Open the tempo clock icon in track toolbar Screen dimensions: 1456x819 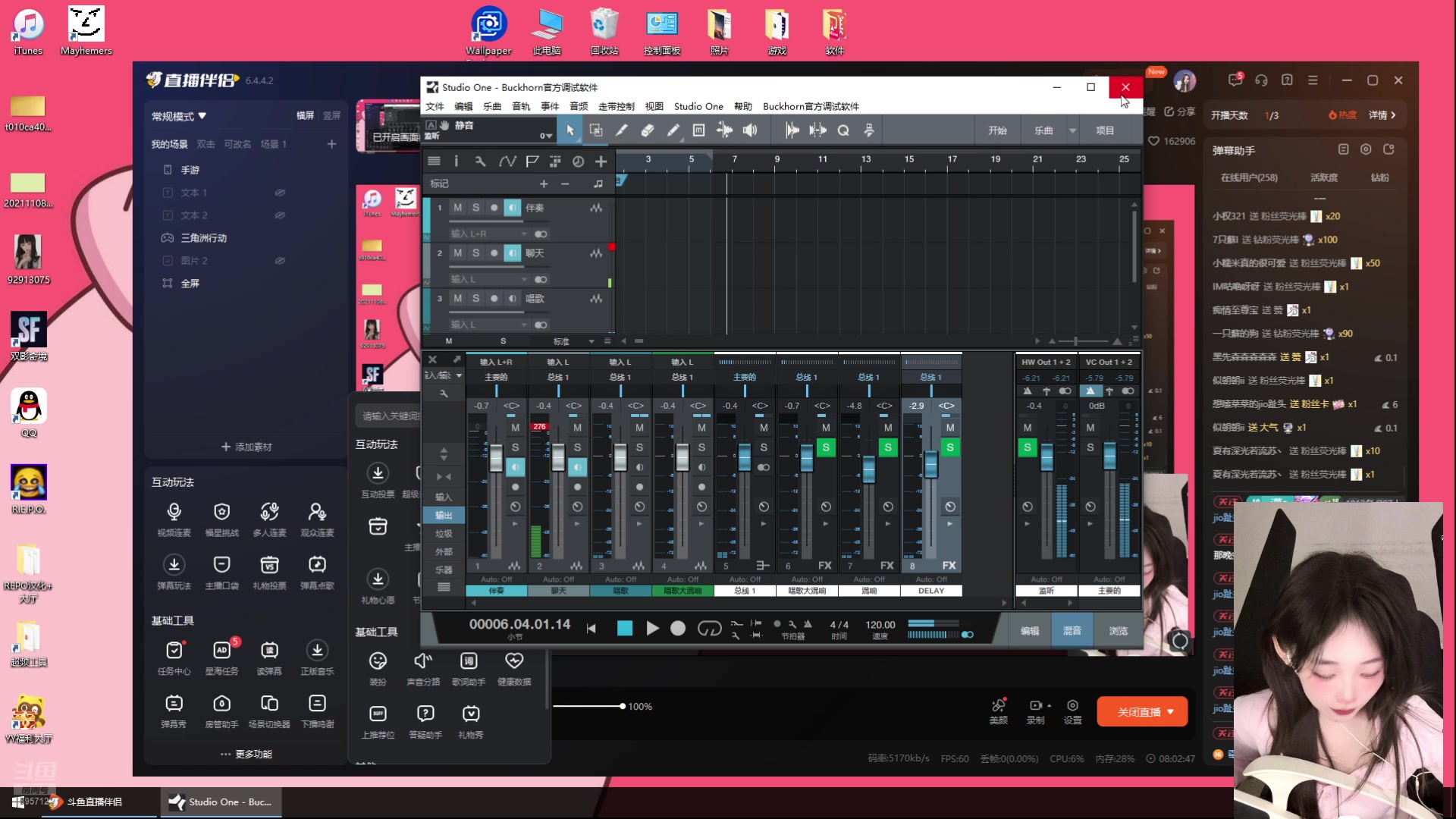pyautogui.click(x=578, y=161)
